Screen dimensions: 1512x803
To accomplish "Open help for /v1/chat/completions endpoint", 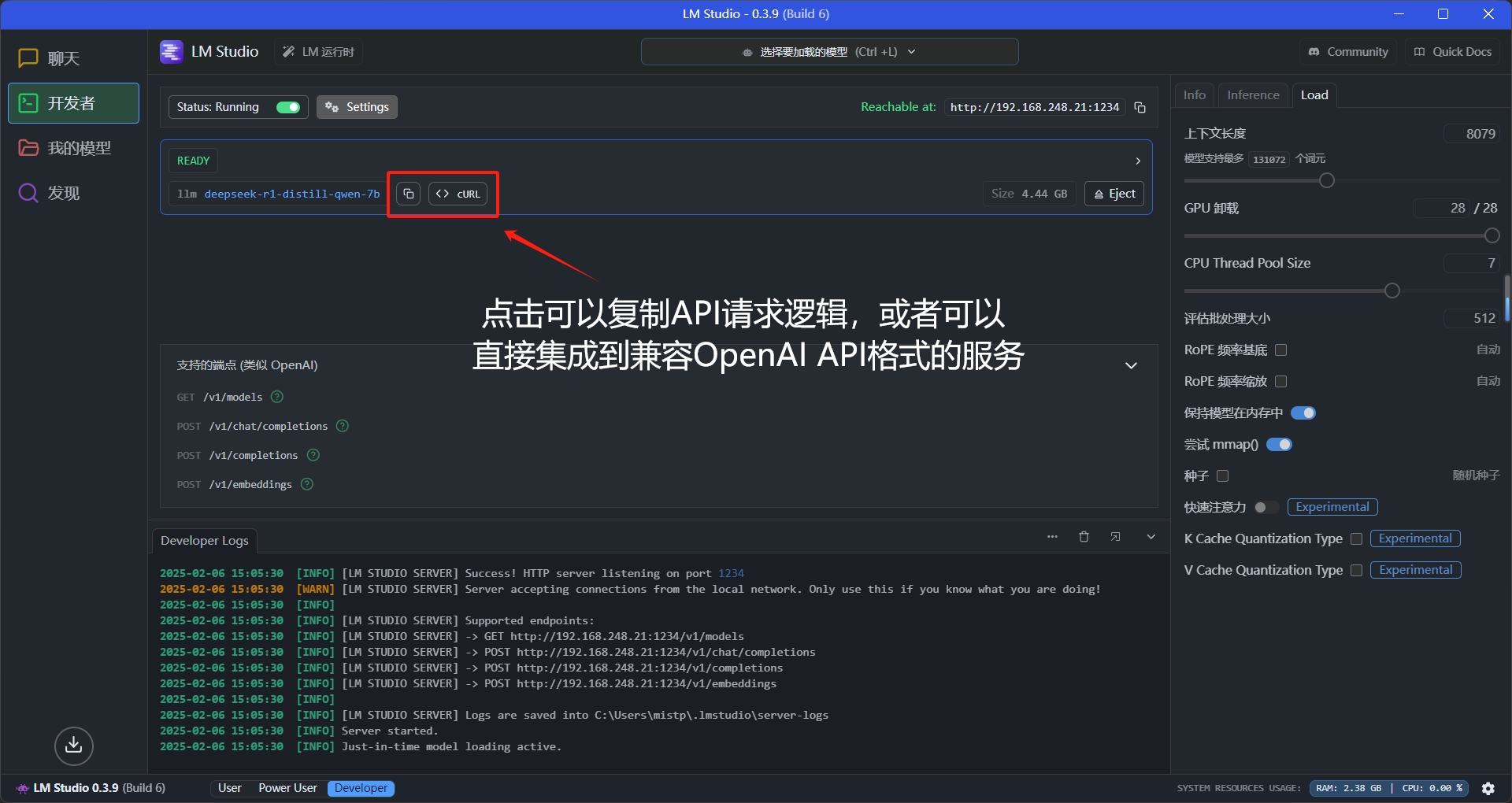I will click(343, 426).
